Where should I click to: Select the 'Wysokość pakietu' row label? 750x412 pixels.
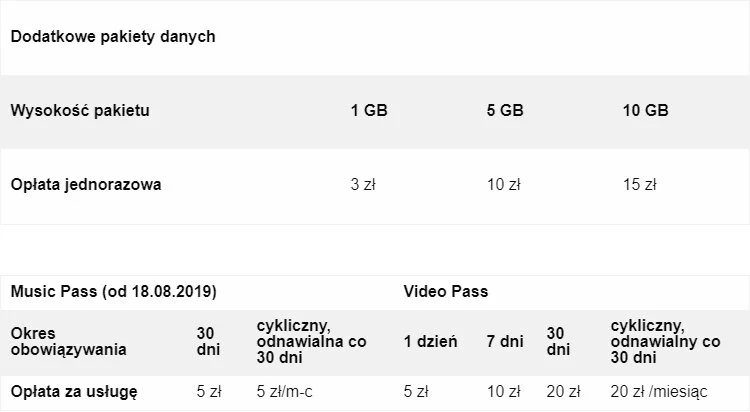tap(80, 111)
